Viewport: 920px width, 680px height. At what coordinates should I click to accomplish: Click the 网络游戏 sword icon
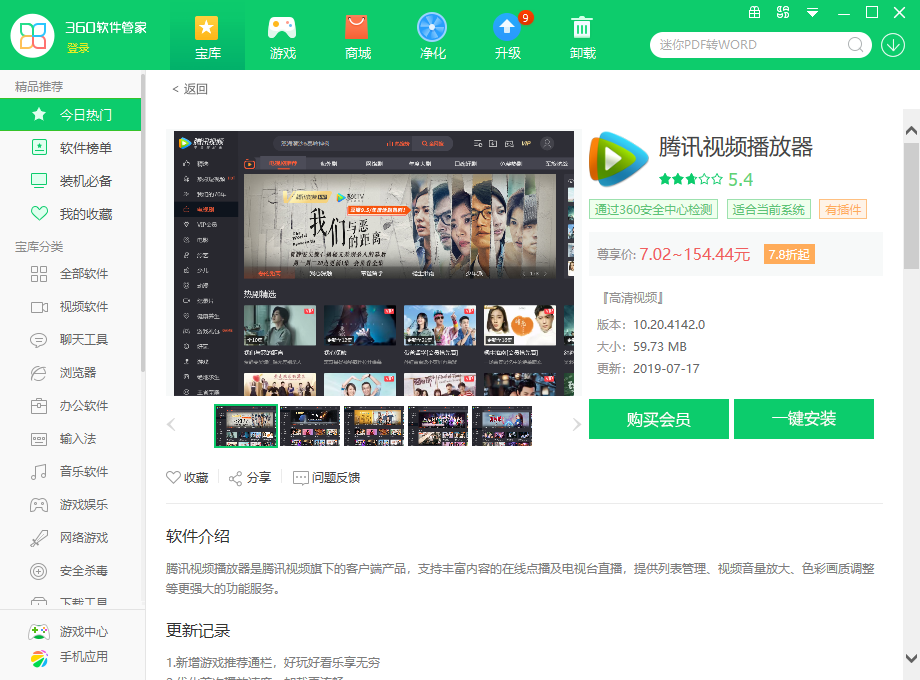coord(39,537)
